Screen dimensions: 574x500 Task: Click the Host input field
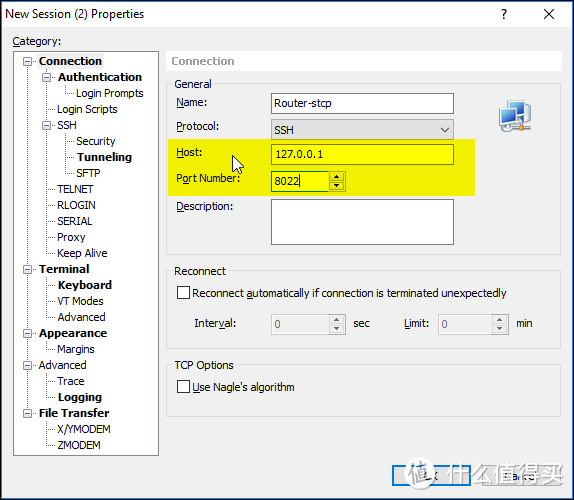[362, 154]
